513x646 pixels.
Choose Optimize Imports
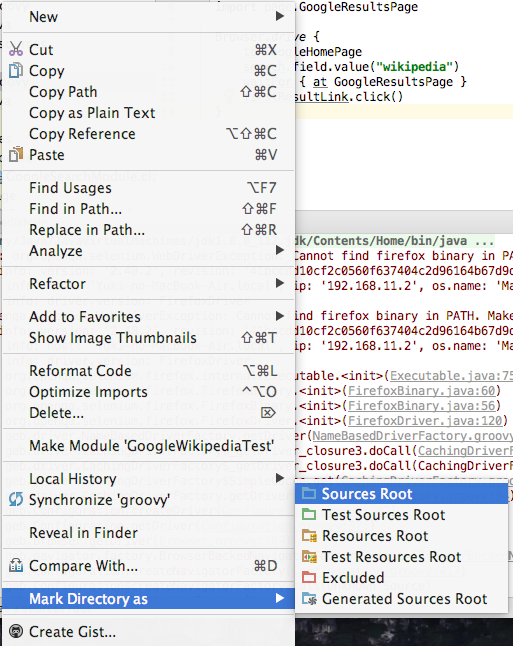click(148, 391)
